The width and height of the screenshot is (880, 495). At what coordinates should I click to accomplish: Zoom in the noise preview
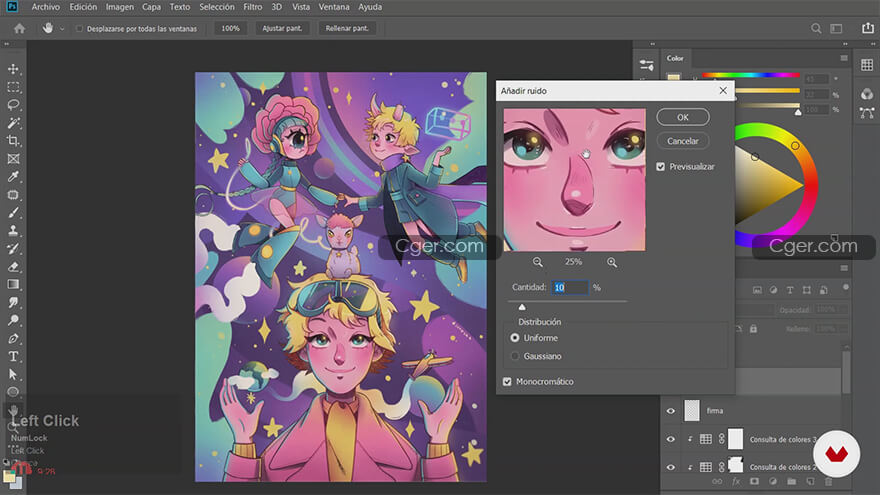tap(612, 262)
